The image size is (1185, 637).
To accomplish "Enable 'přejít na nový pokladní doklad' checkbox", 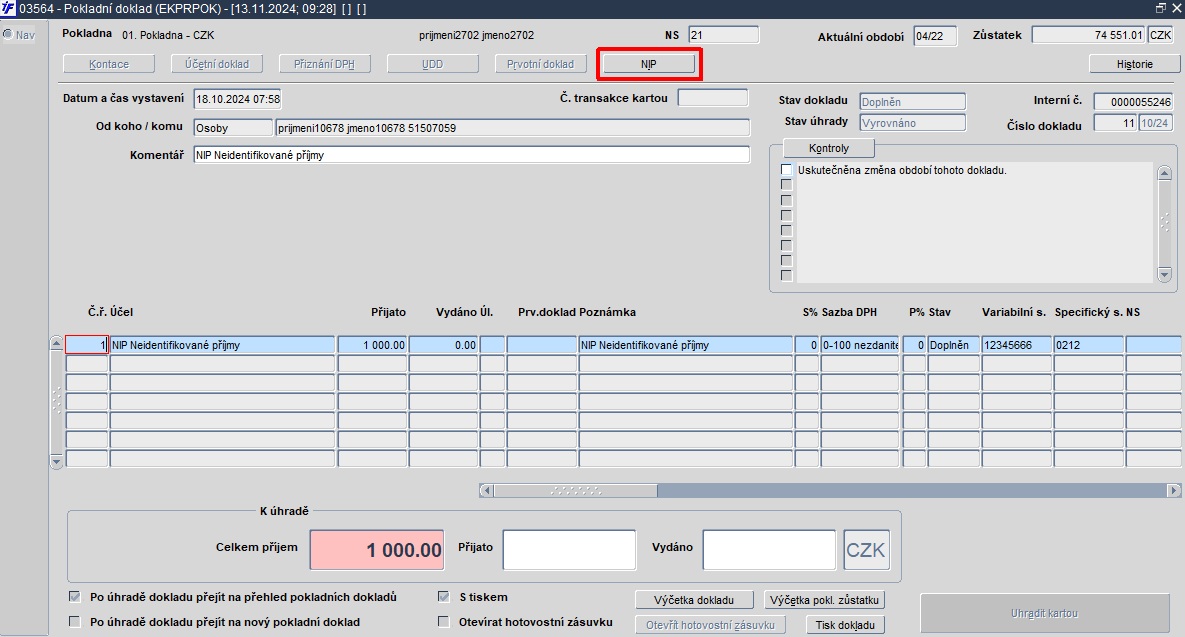I will tap(74, 622).
